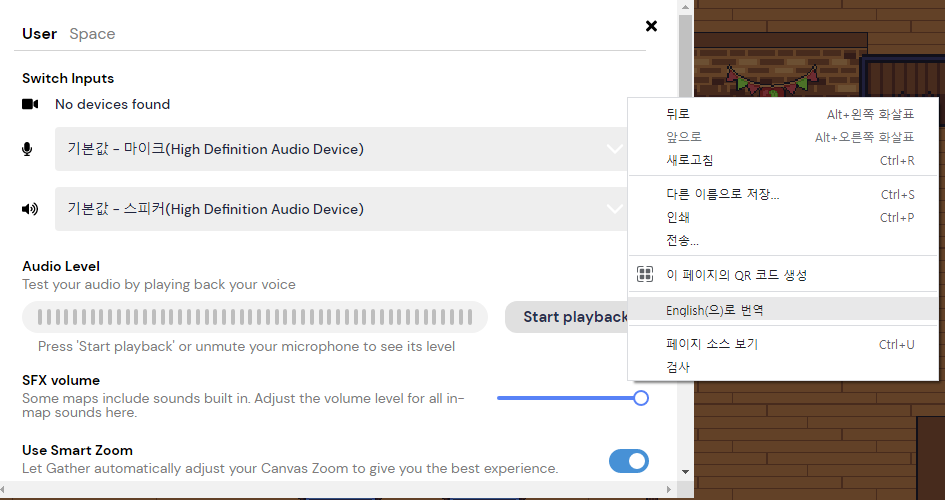The image size is (945, 500).
Task: Click the camera icon beside No devices found
Action: pos(30,104)
